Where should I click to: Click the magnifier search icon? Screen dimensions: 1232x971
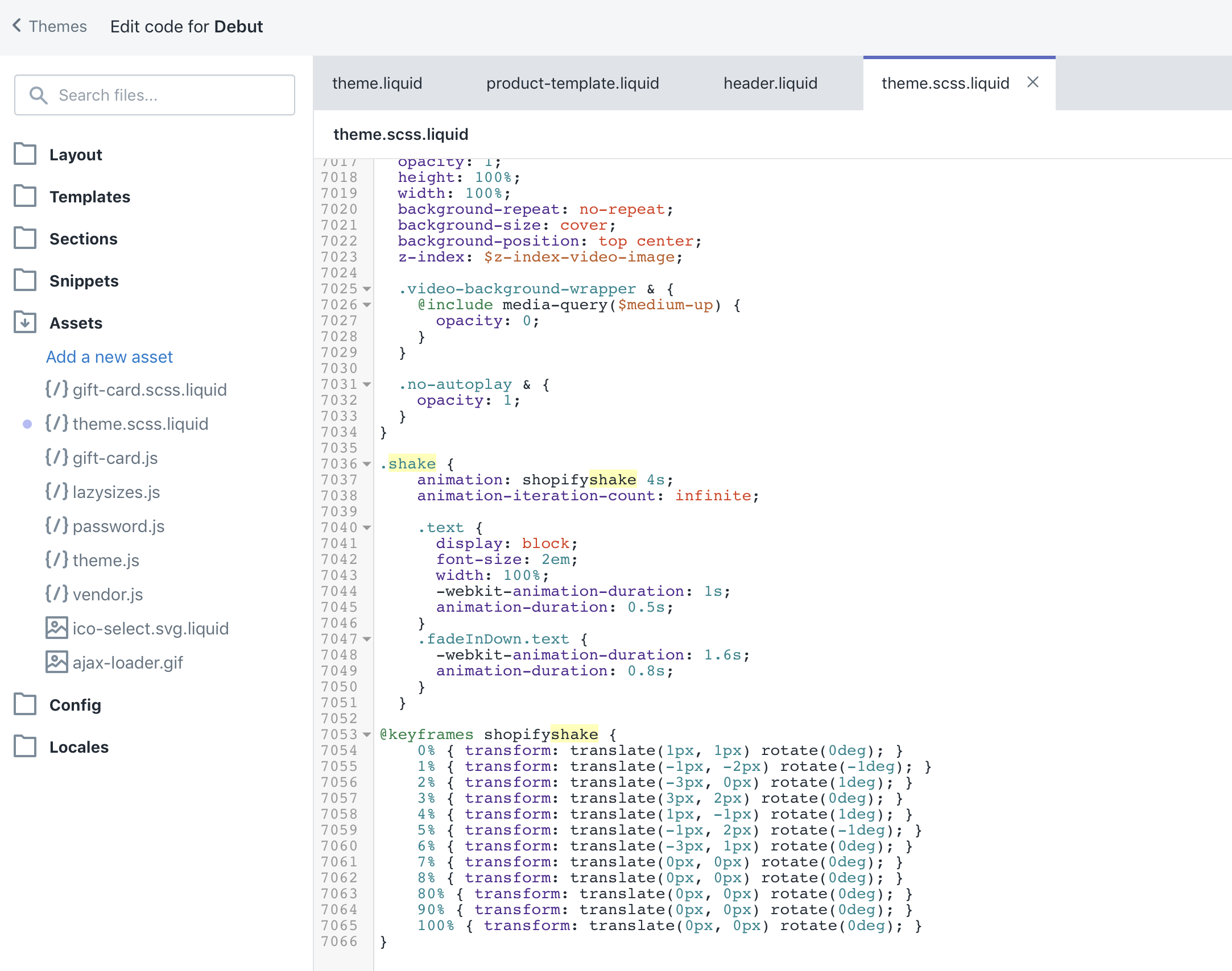38,95
